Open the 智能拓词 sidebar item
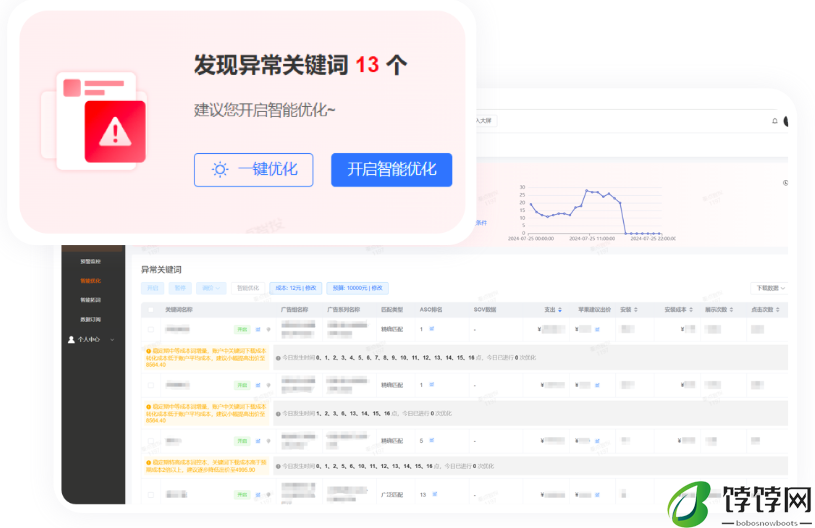 click(x=90, y=300)
